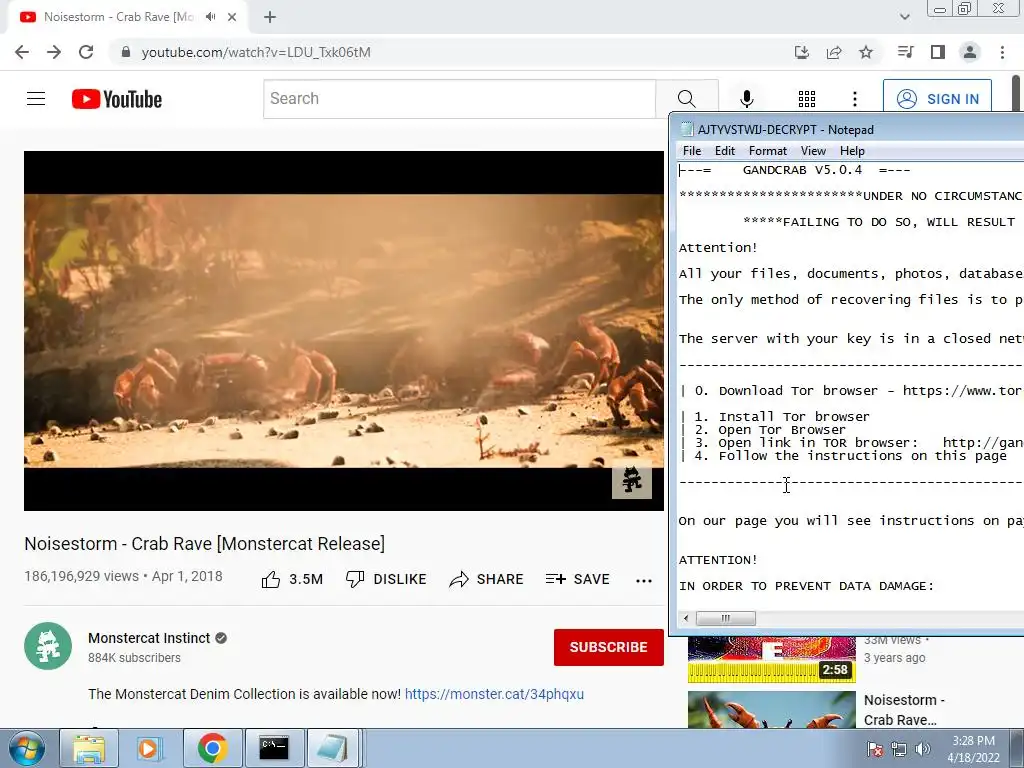This screenshot has width=1024, height=768.
Task: Open the Monstercat Instinct channel avatar
Action: (48, 646)
